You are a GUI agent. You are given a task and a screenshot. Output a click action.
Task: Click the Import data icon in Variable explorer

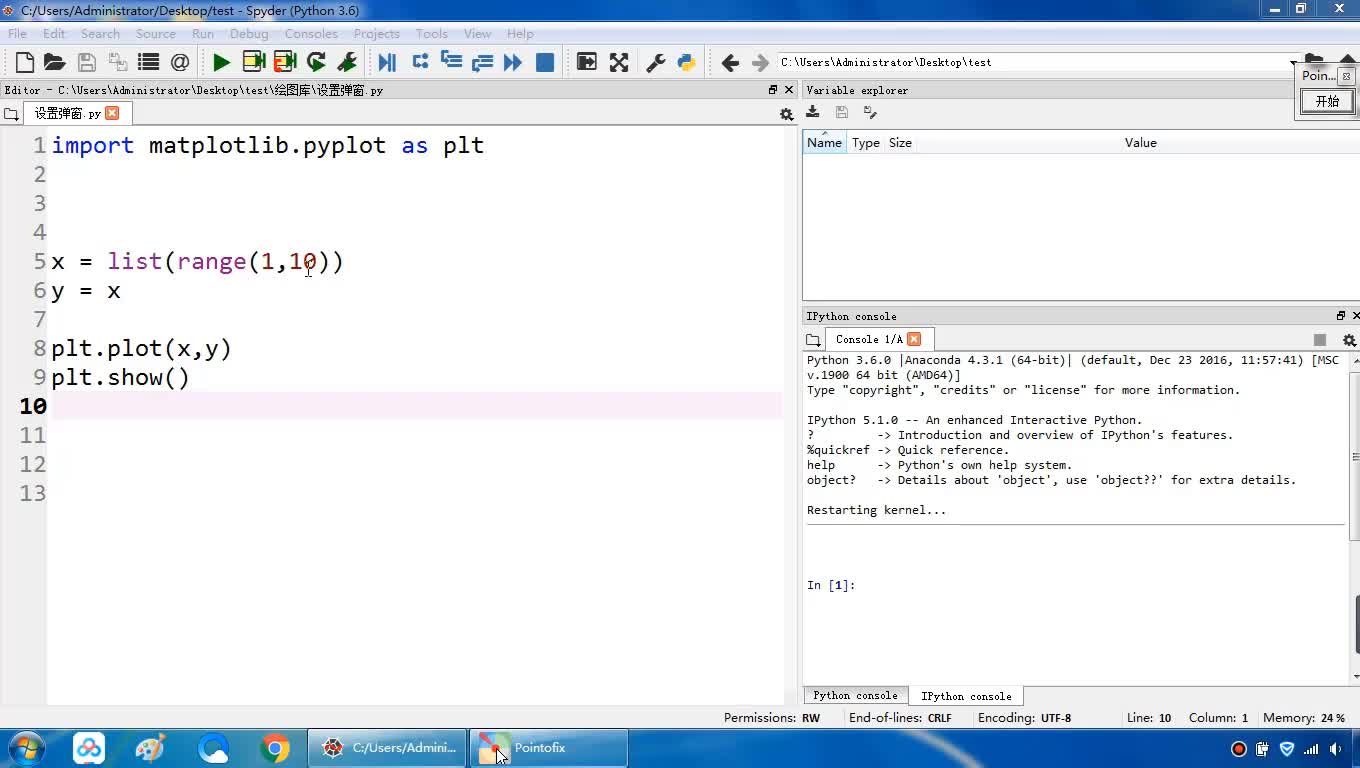tap(813, 113)
